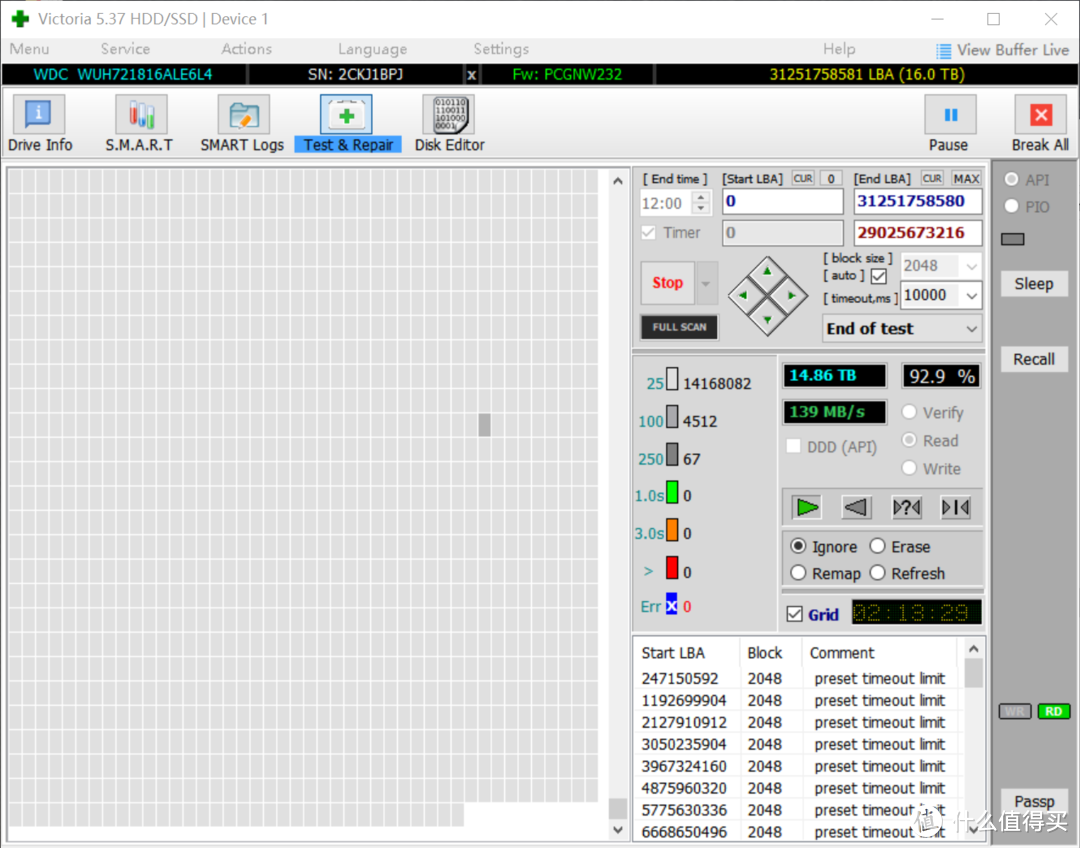Click the butterfly seek test button
Screen dimensions: 1080x848
pyautogui.click(x=955, y=508)
